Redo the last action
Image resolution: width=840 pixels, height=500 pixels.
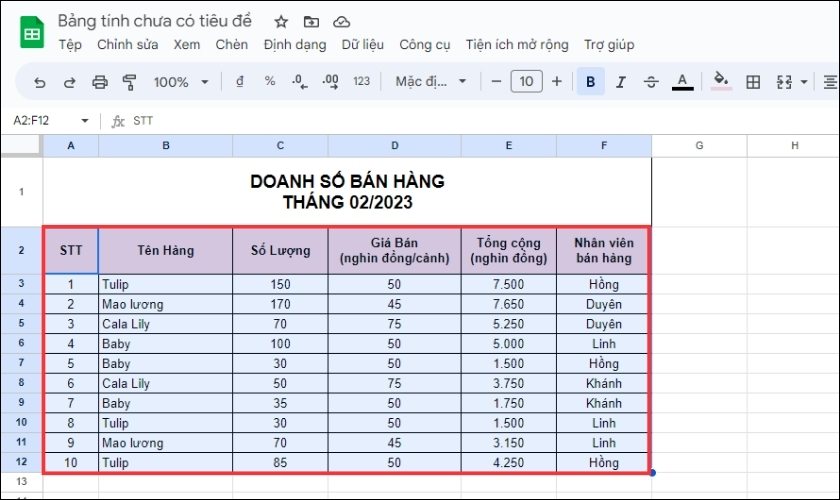click(x=70, y=82)
